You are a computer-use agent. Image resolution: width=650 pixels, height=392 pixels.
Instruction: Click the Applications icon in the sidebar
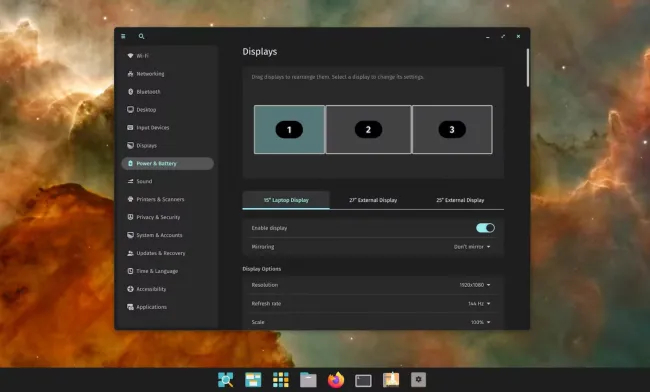coord(130,307)
